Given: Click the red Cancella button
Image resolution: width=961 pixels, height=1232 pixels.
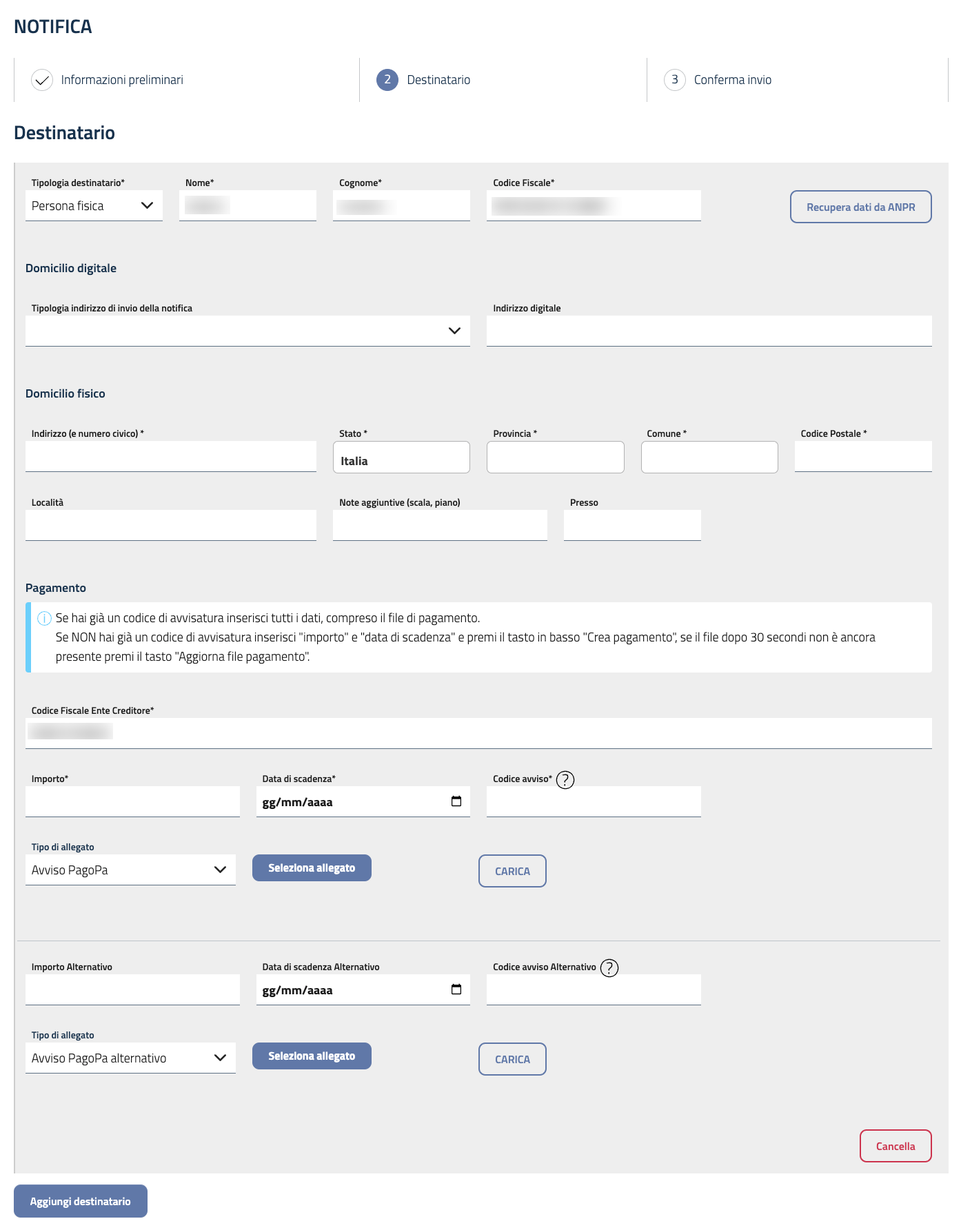Looking at the screenshot, I should [895, 1146].
